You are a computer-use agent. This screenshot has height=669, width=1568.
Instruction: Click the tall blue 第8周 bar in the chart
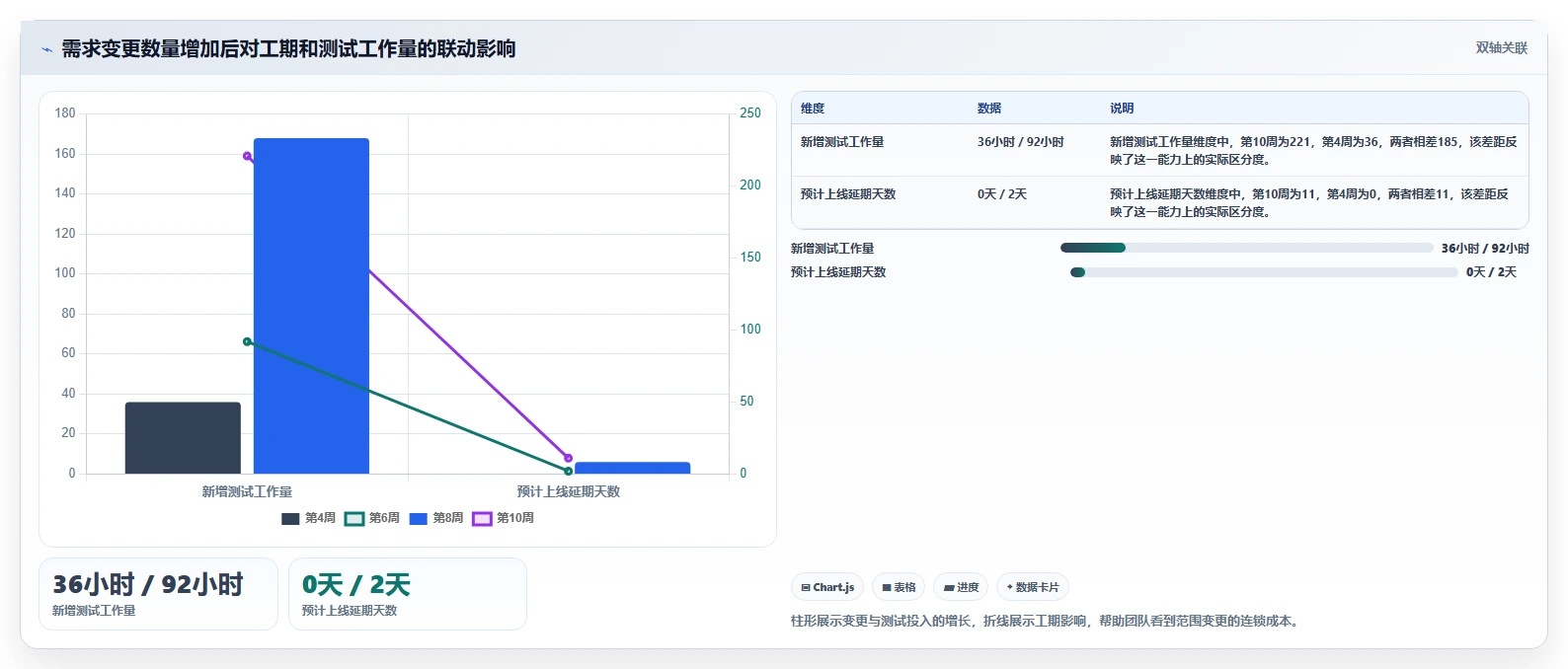click(311, 306)
